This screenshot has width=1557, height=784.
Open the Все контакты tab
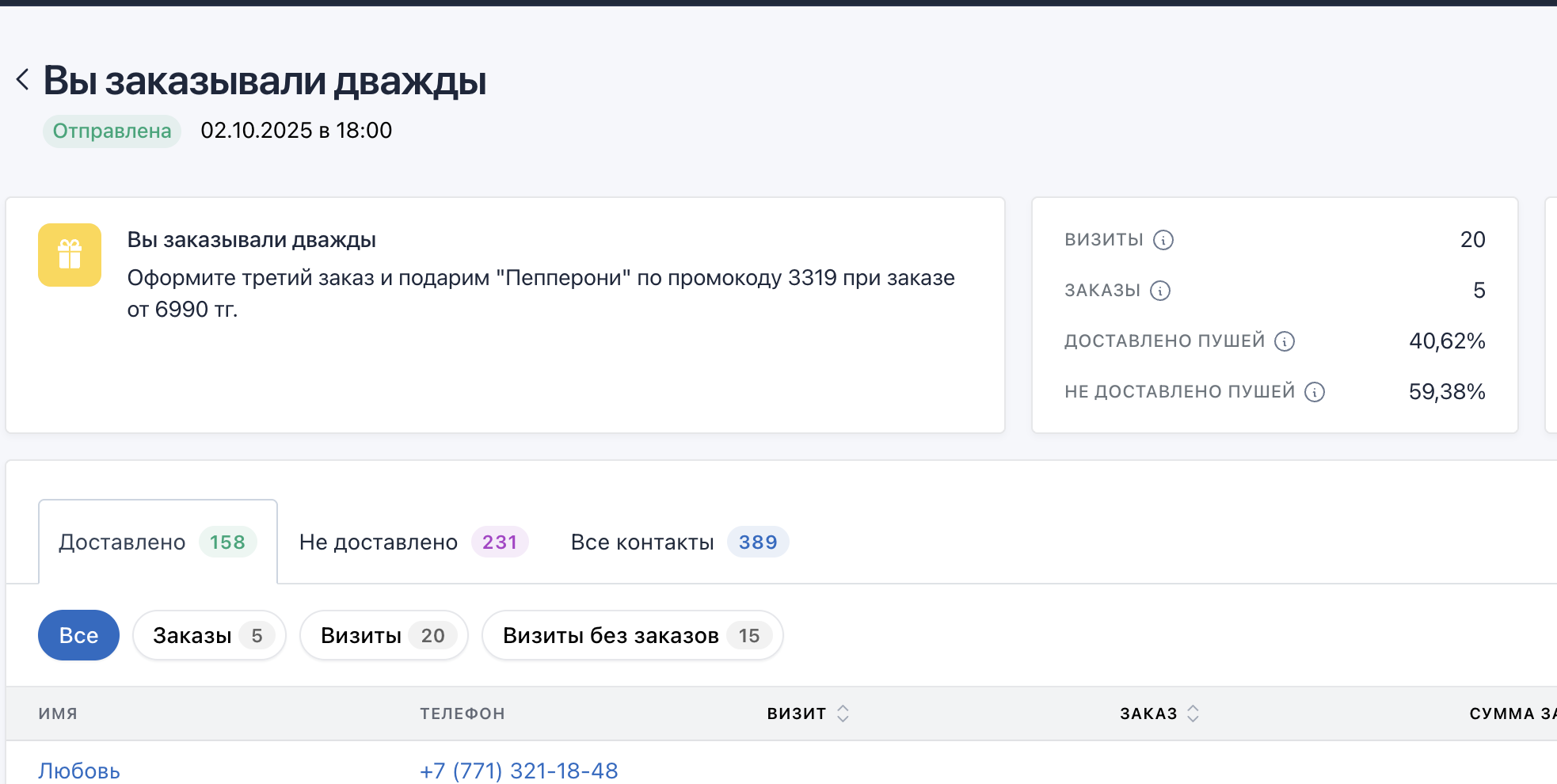tap(678, 542)
